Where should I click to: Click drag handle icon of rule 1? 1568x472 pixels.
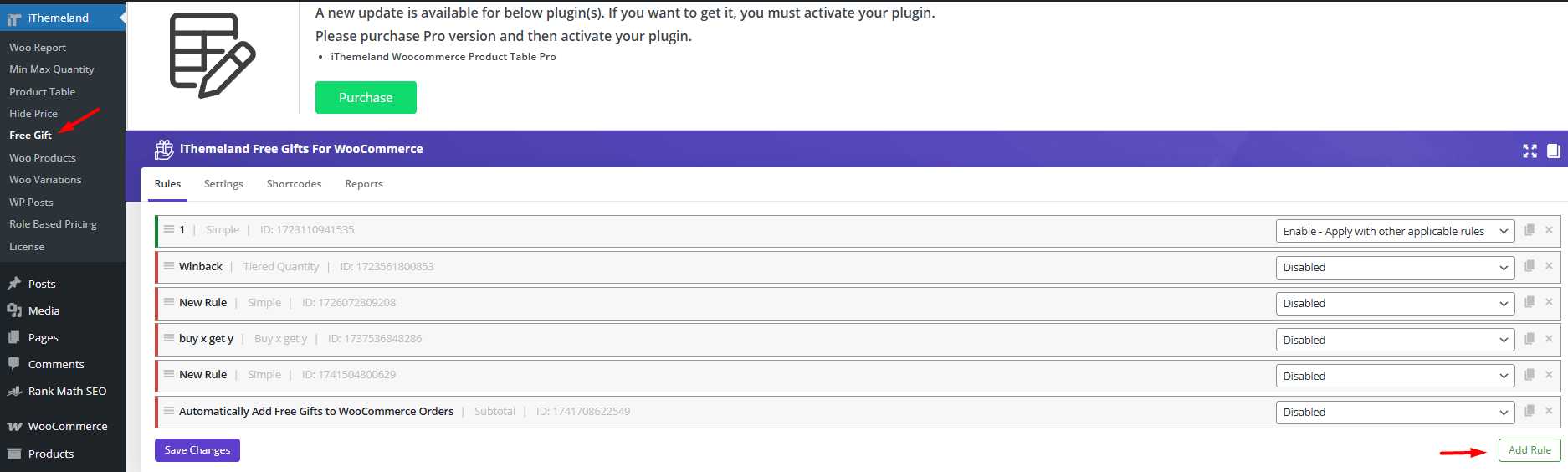tap(169, 229)
